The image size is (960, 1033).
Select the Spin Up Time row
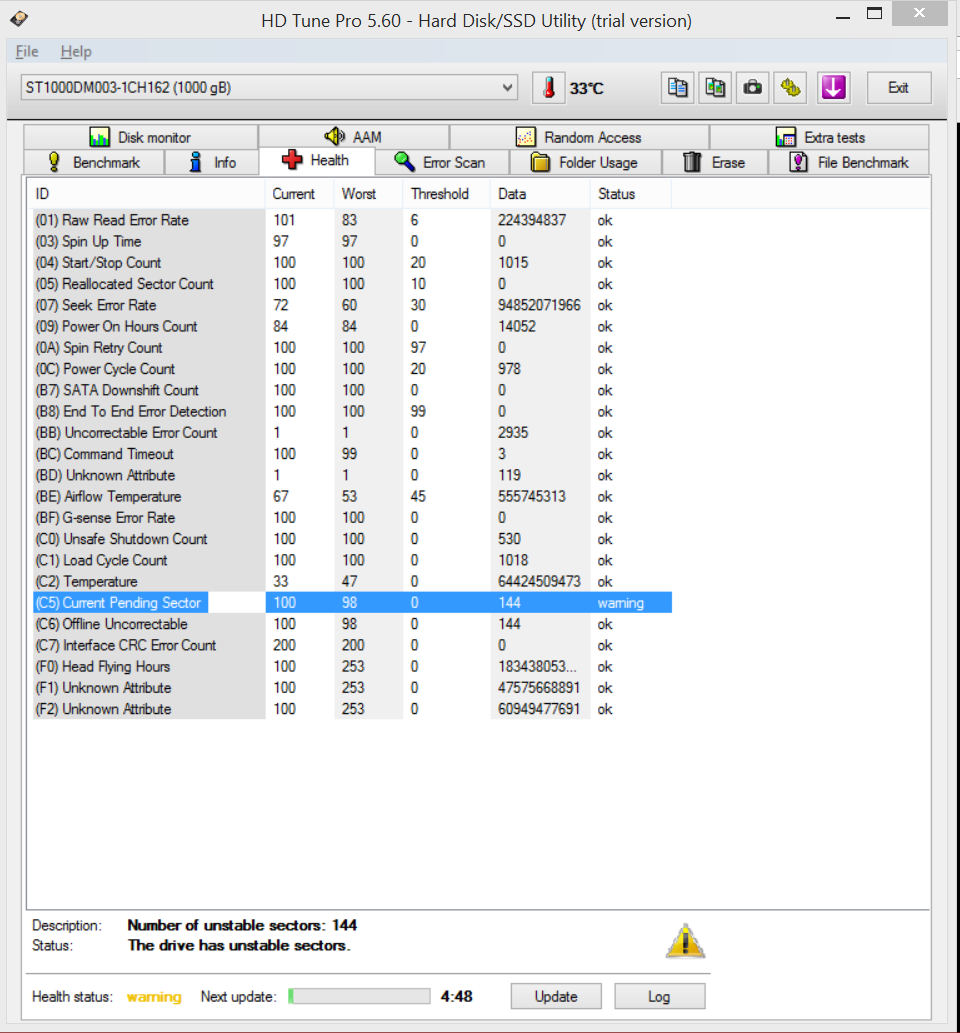click(353, 241)
